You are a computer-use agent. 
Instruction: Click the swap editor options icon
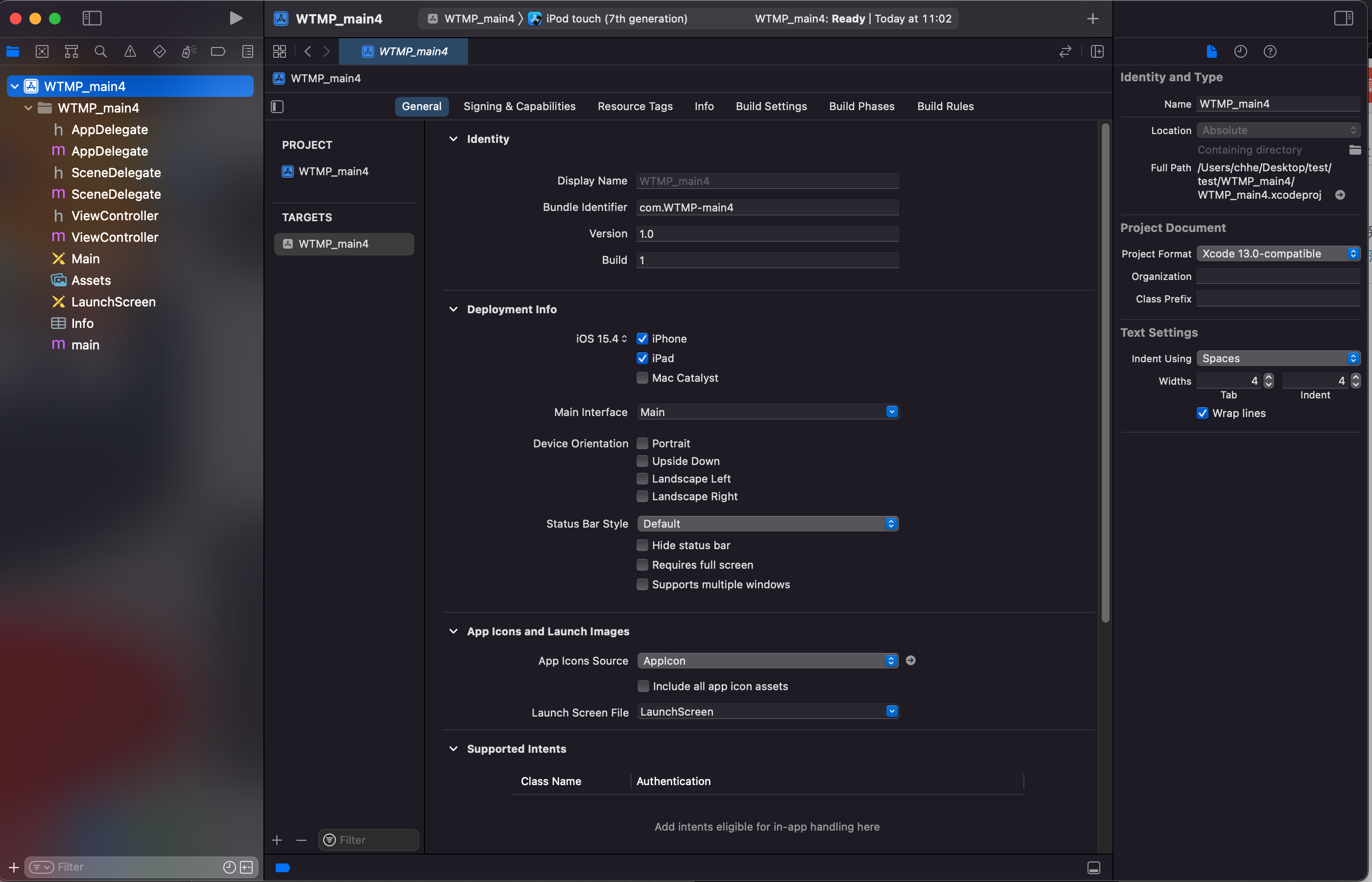click(x=1065, y=51)
